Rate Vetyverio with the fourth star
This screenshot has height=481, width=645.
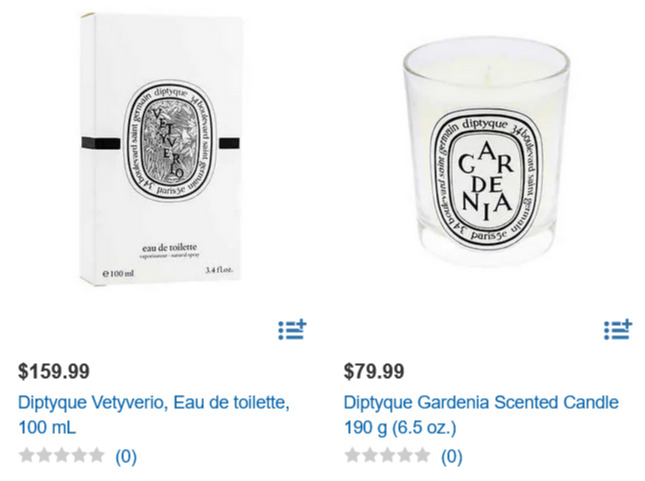[x=79, y=455]
